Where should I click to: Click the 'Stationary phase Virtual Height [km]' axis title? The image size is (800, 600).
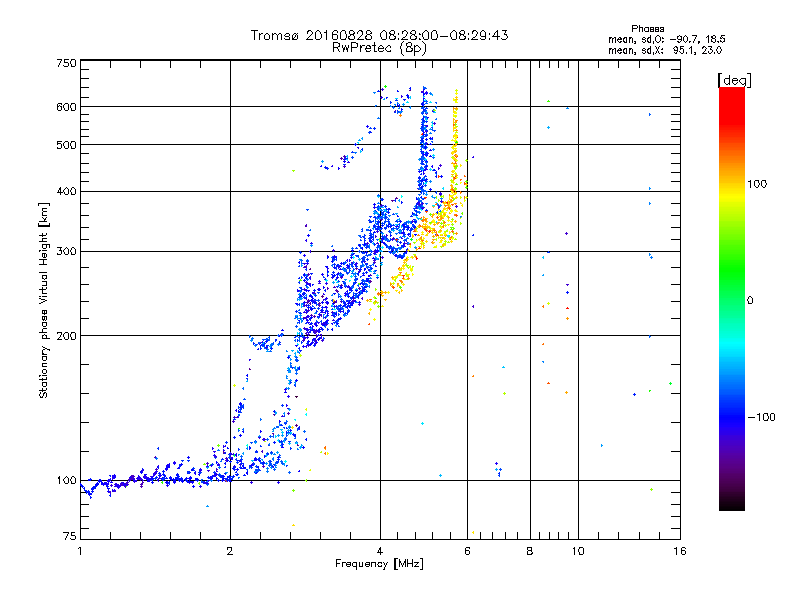point(44,300)
